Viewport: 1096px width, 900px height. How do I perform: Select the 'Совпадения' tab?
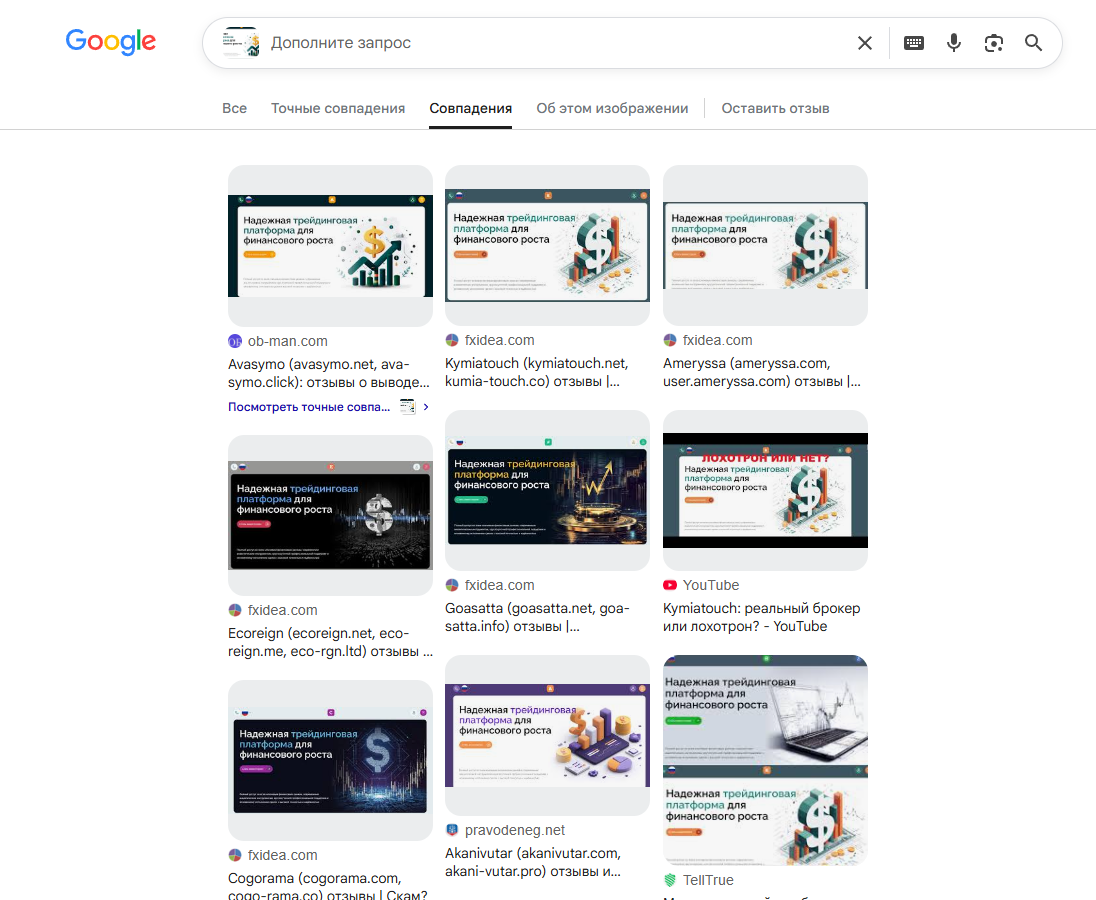click(x=470, y=108)
